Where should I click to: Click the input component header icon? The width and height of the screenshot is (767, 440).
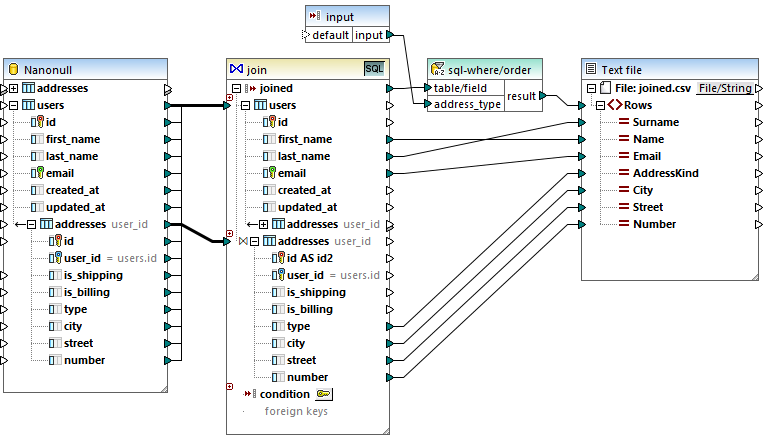315,17
